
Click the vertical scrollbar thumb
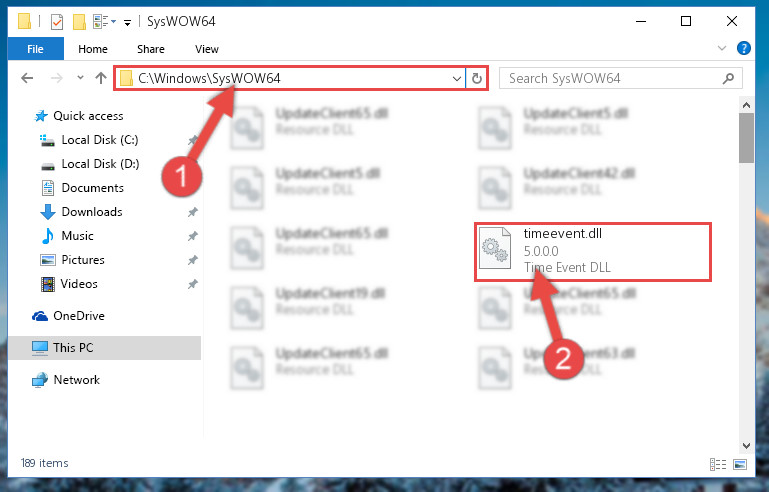click(x=746, y=138)
